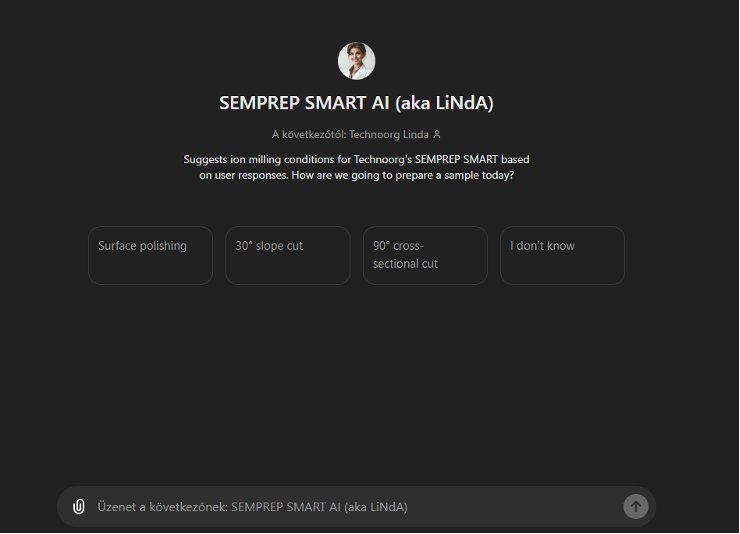The image size is (740, 534).
Task: Click the placeholder text in the message bar
Action: (x=252, y=507)
